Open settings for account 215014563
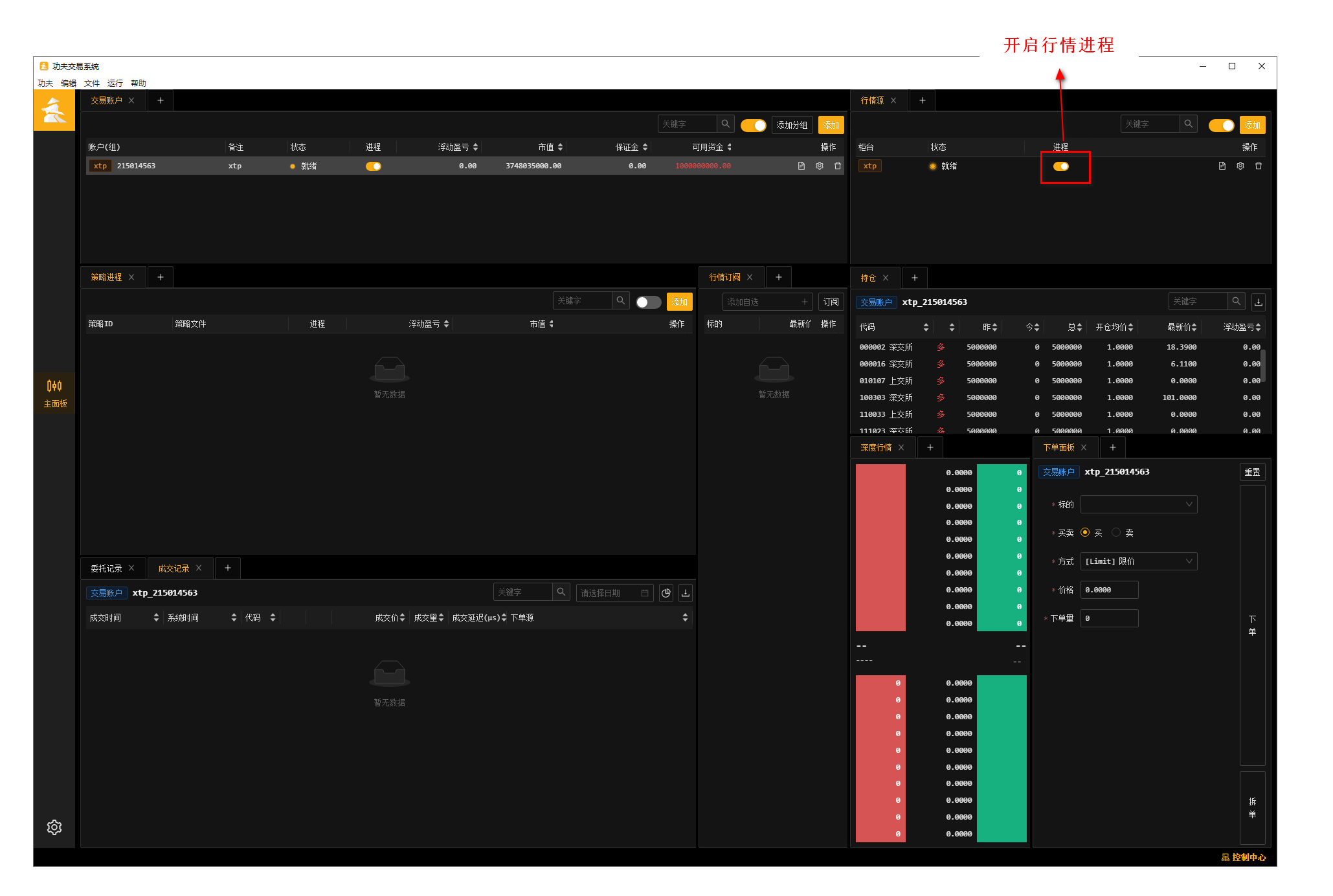The width and height of the screenshot is (1333, 896). click(x=819, y=166)
